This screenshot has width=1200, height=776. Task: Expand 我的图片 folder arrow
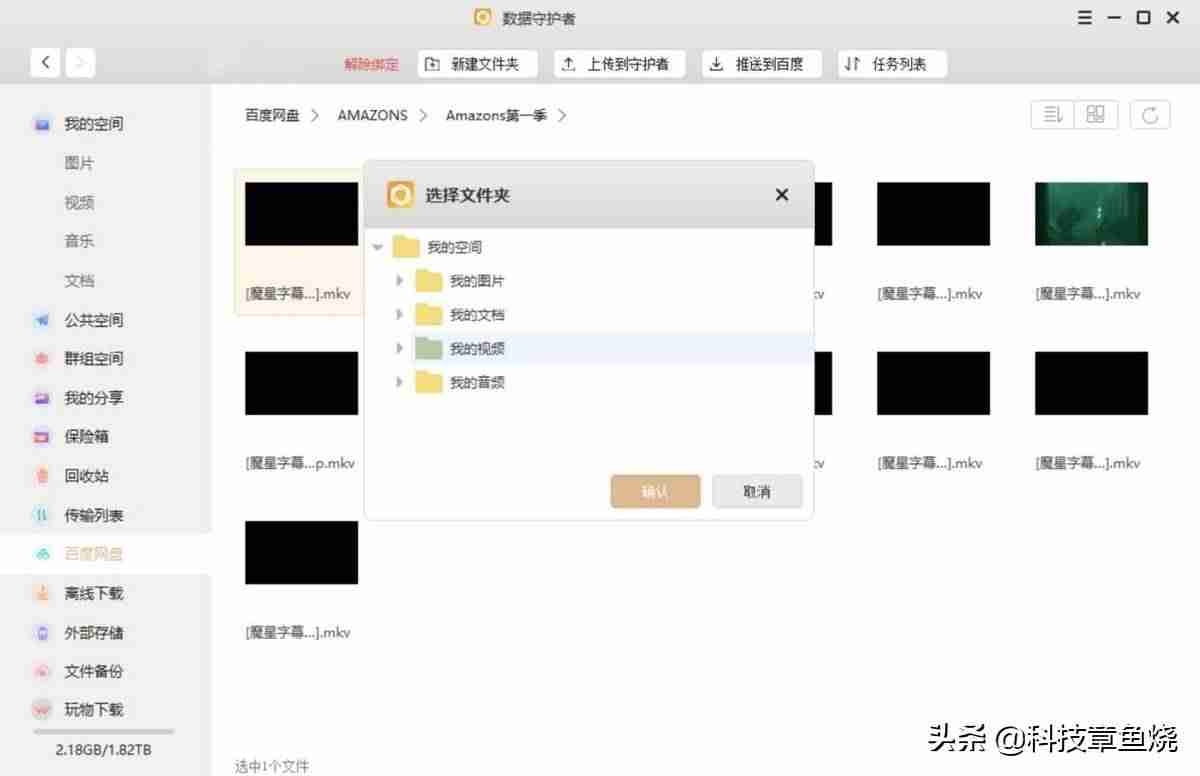point(400,281)
